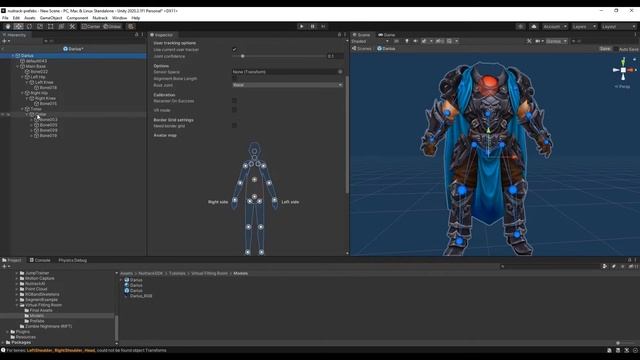Toggle Need border grid checkbox
The image size is (640, 360).
234,126
